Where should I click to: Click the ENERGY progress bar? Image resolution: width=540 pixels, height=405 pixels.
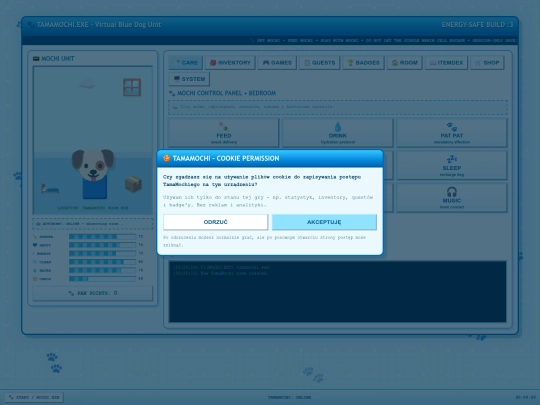[102, 253]
